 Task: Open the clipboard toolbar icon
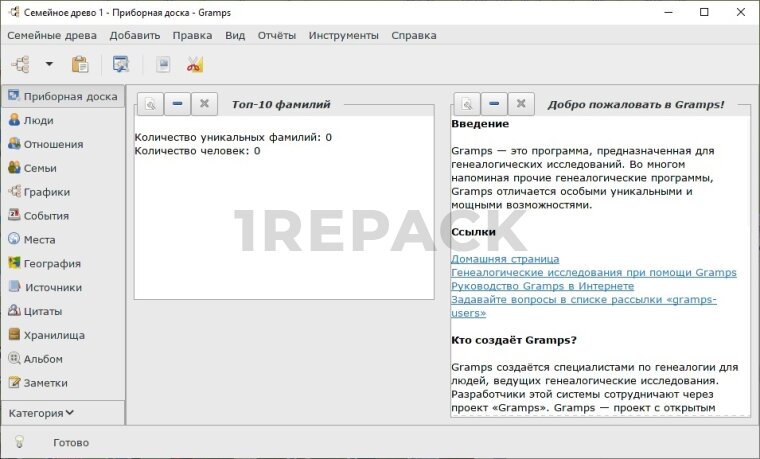(80, 64)
